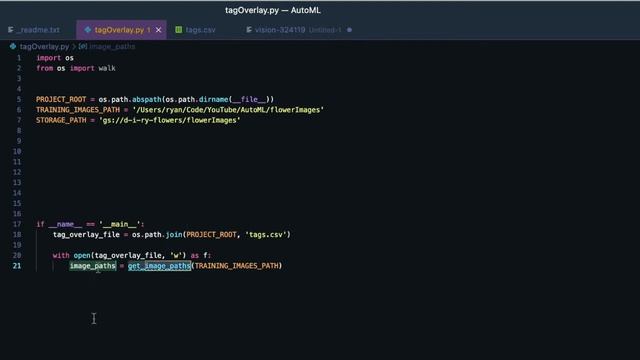This screenshot has height=360, width=640.
Task: Close the tagOverlay.py tab
Action: (x=159, y=30)
